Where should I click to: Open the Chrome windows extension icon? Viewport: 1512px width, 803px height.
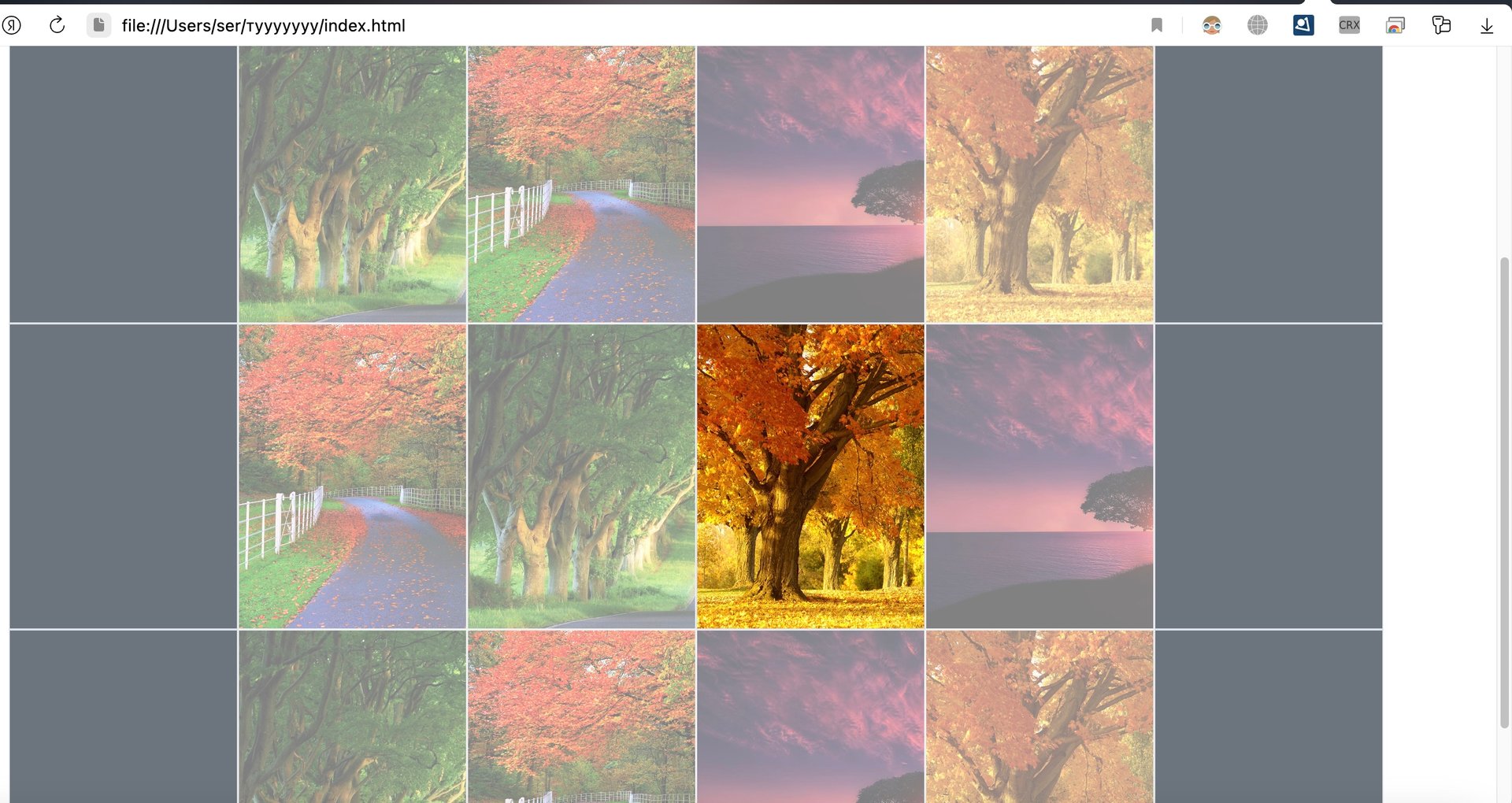pyautogui.click(x=1395, y=24)
